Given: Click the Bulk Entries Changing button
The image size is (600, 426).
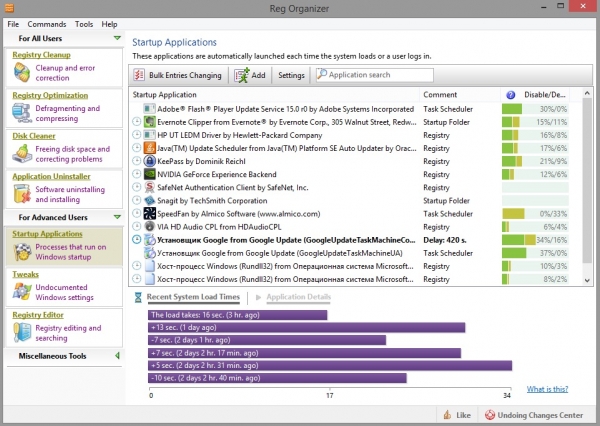Looking at the screenshot, I should click(179, 75).
